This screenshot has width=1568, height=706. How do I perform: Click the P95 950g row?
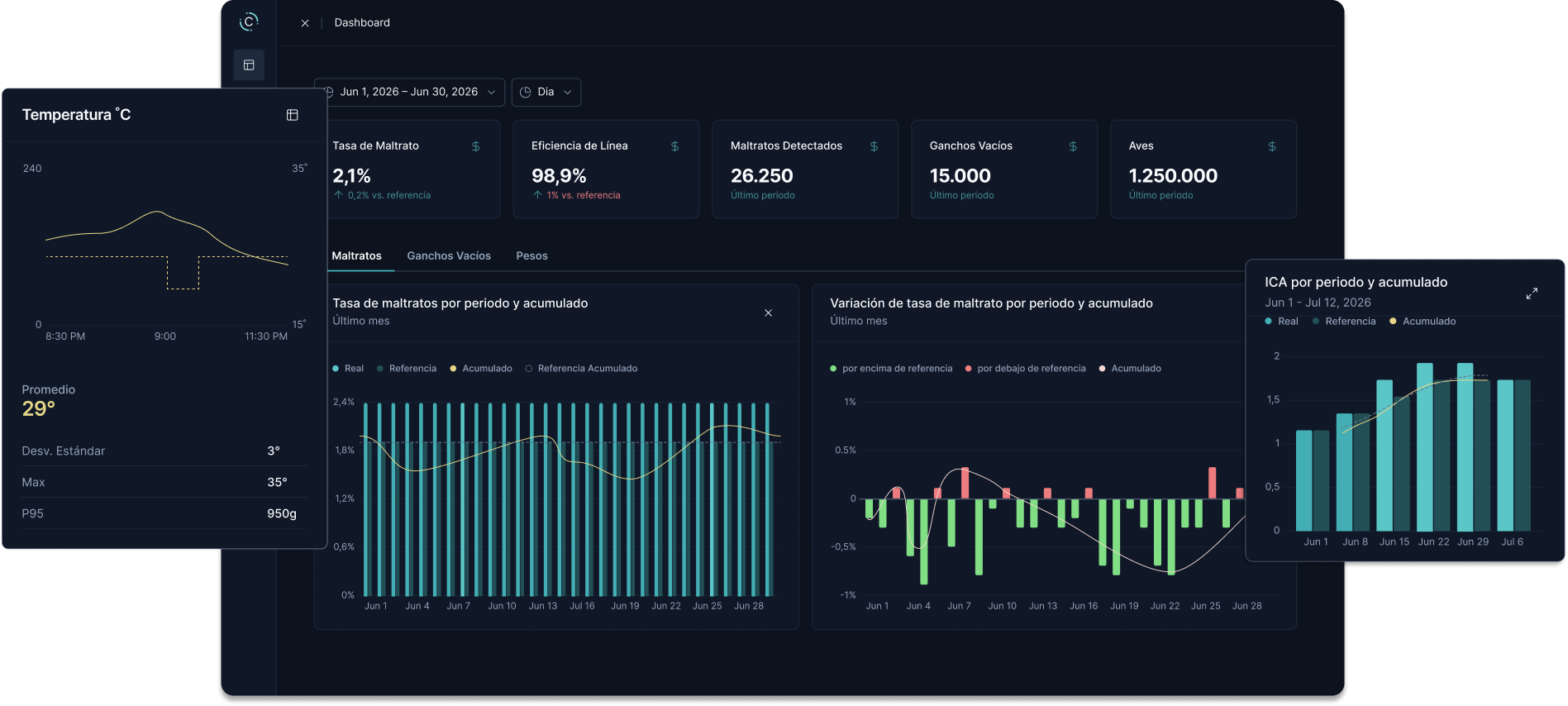coord(164,513)
